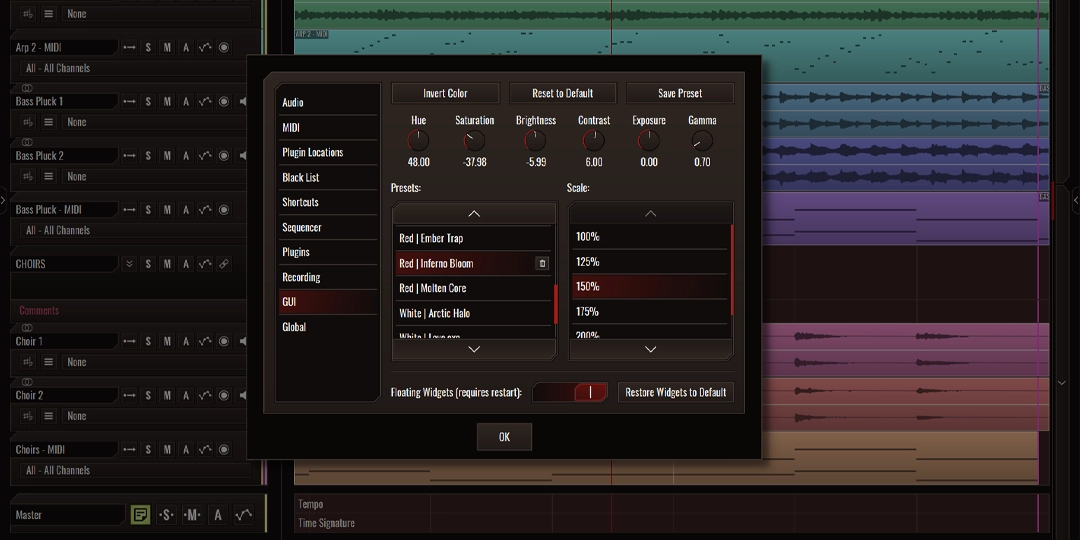Open the Global settings tab
Image resolution: width=1080 pixels, height=540 pixels.
click(x=328, y=327)
